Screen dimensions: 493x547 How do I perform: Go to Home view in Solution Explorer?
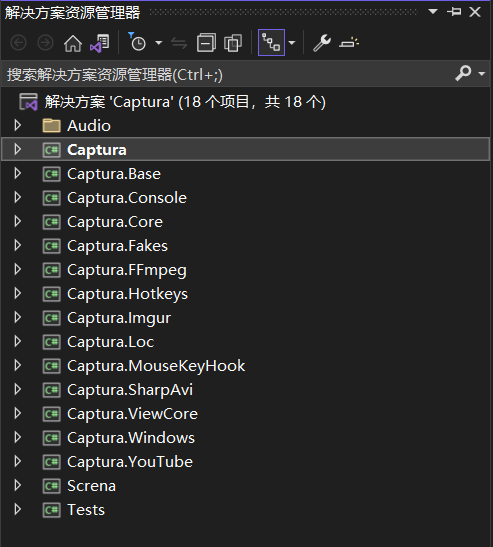[x=73, y=43]
